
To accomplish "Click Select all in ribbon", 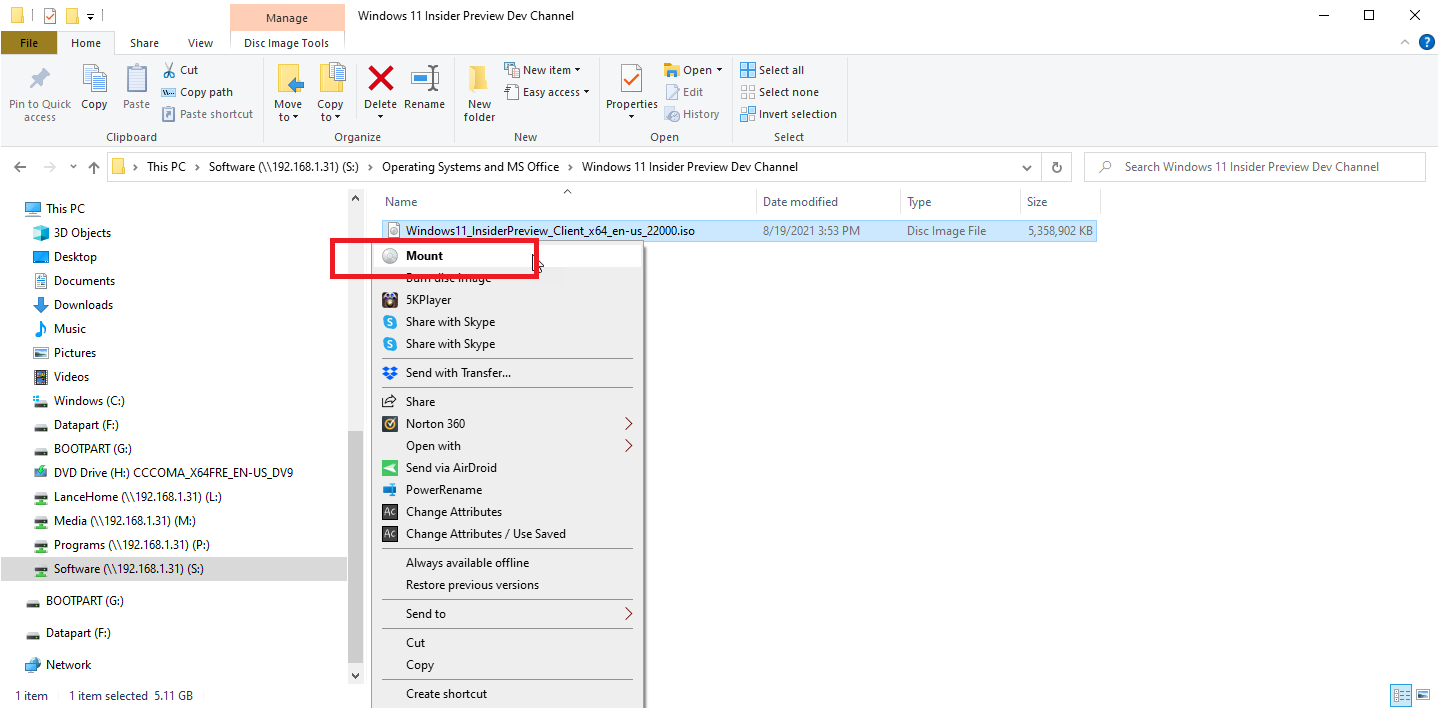I will [772, 70].
